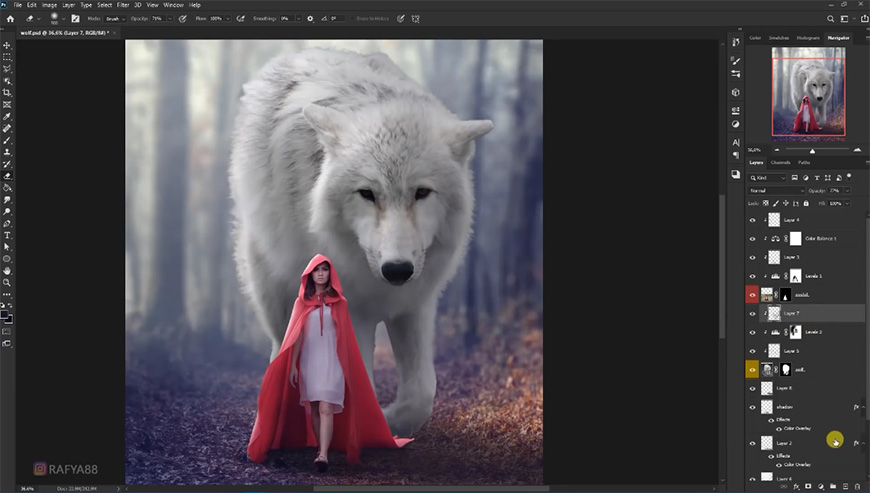The image size is (870, 493).
Task: Open the Window menu
Action: (x=173, y=5)
